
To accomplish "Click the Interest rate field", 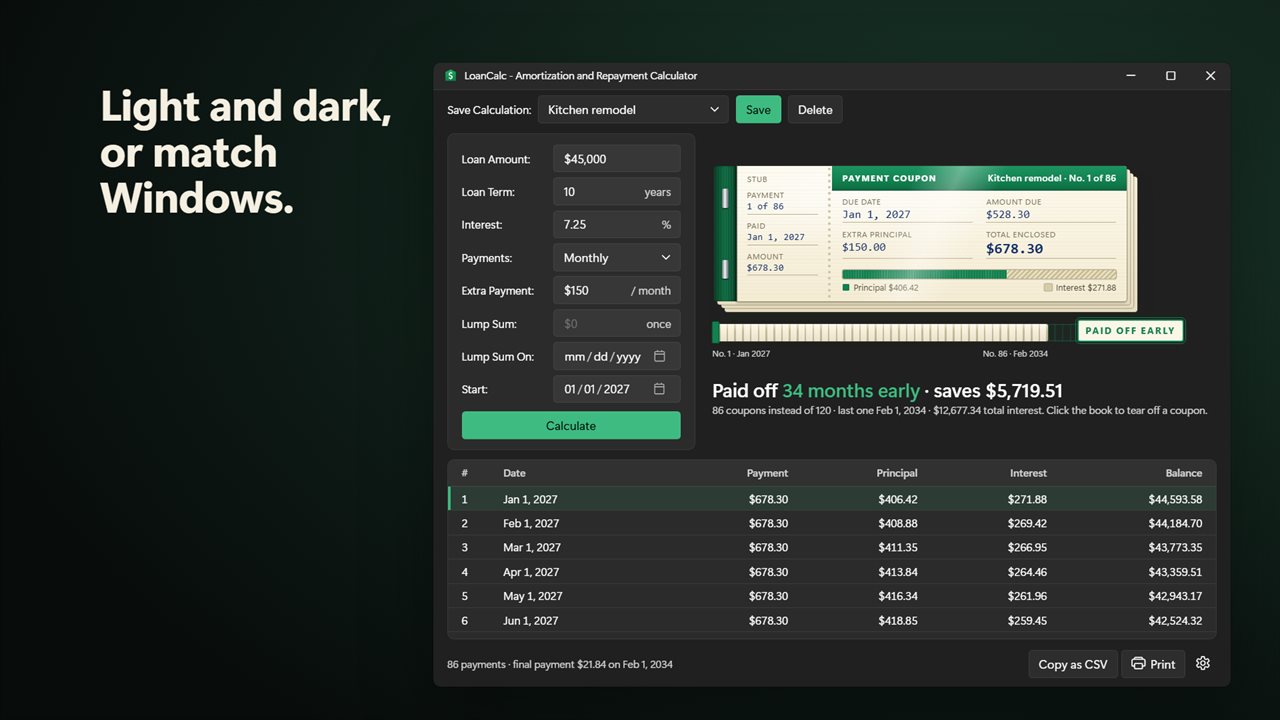I will click(617, 225).
